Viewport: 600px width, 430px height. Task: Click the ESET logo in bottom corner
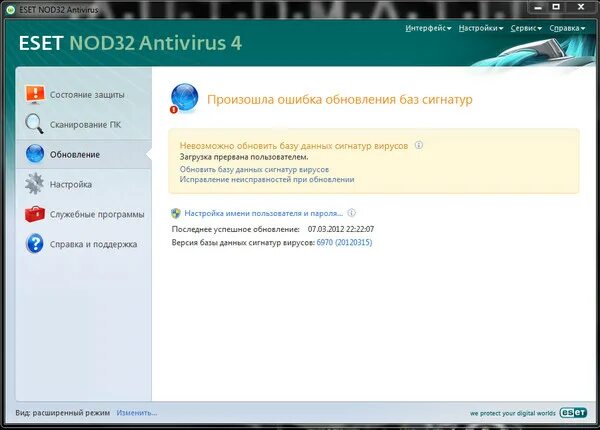[573, 413]
